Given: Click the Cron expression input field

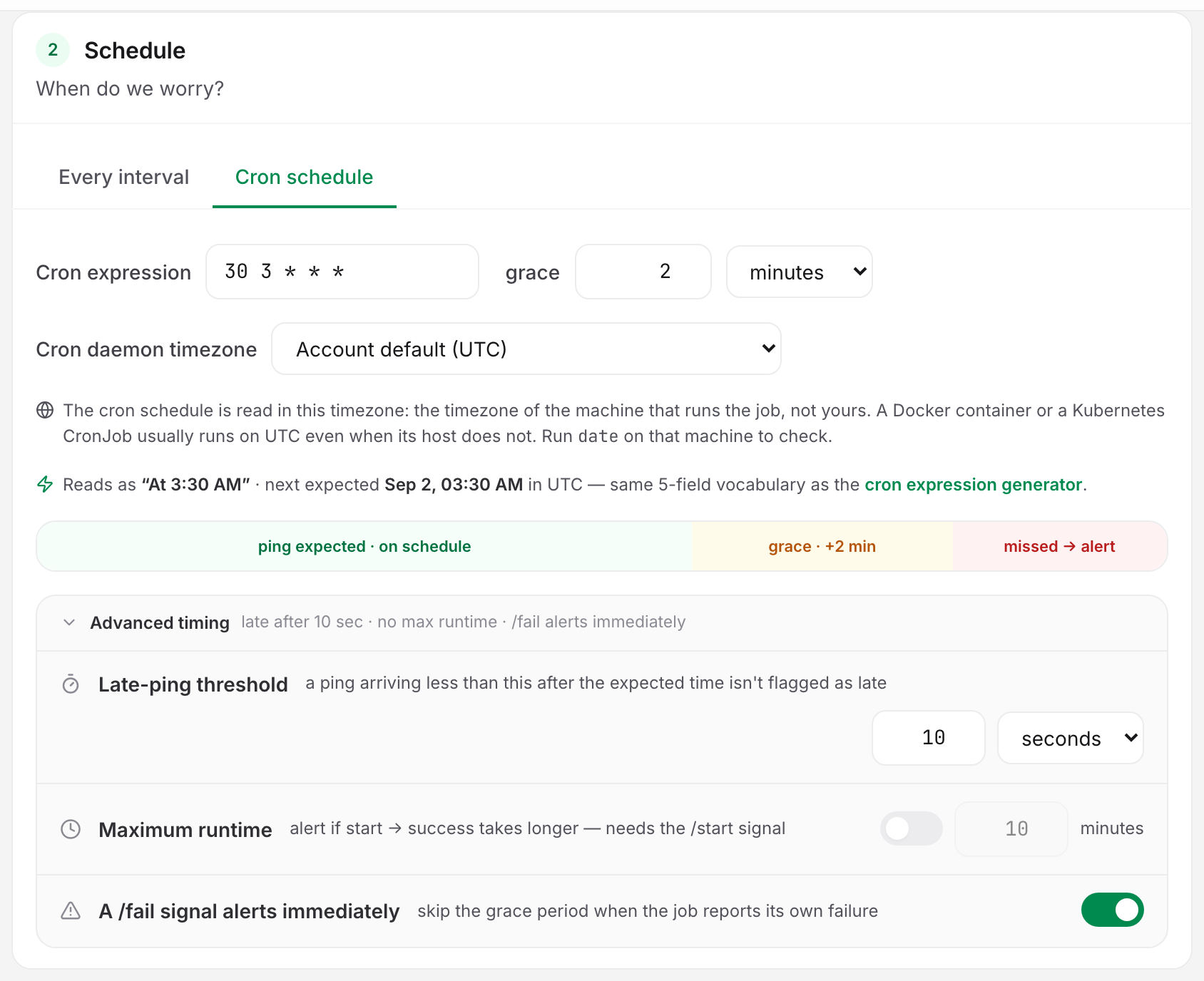Looking at the screenshot, I should click(x=342, y=272).
